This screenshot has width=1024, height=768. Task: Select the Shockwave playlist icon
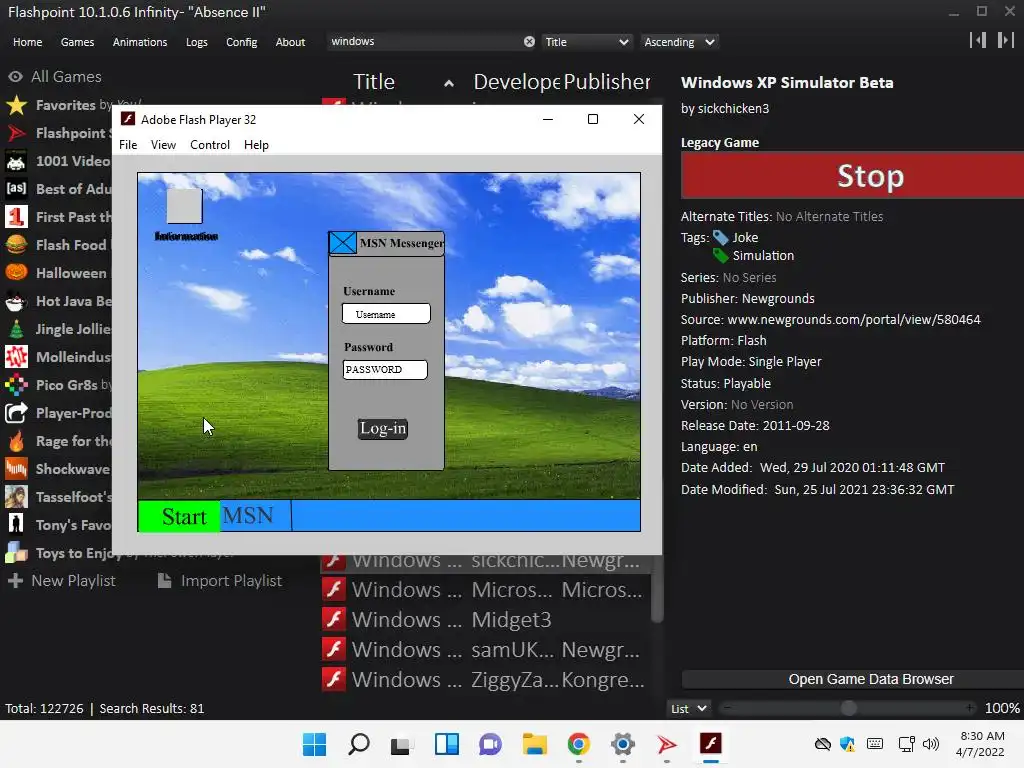point(16,469)
